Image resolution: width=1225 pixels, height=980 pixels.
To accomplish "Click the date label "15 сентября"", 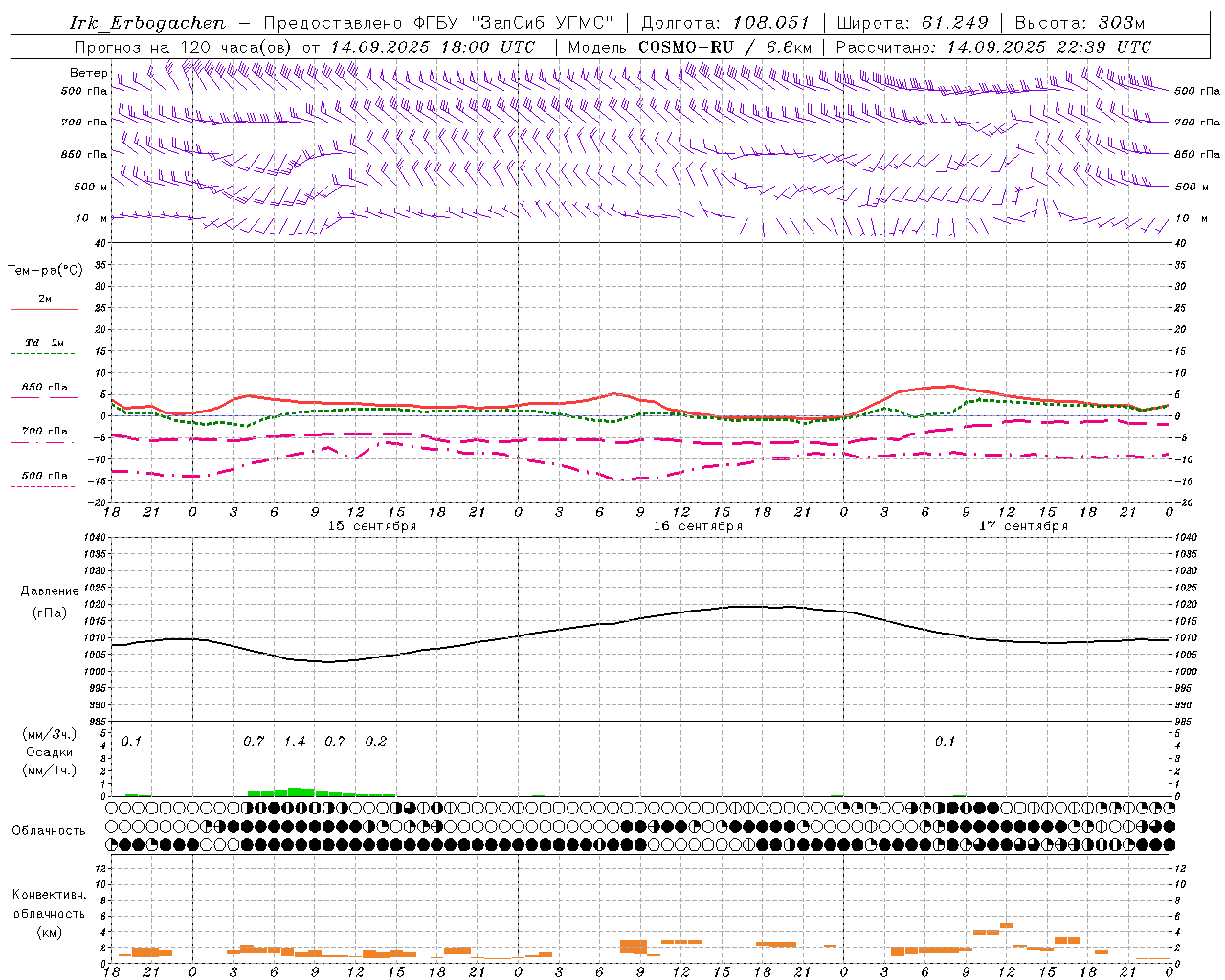I will (x=371, y=526).
